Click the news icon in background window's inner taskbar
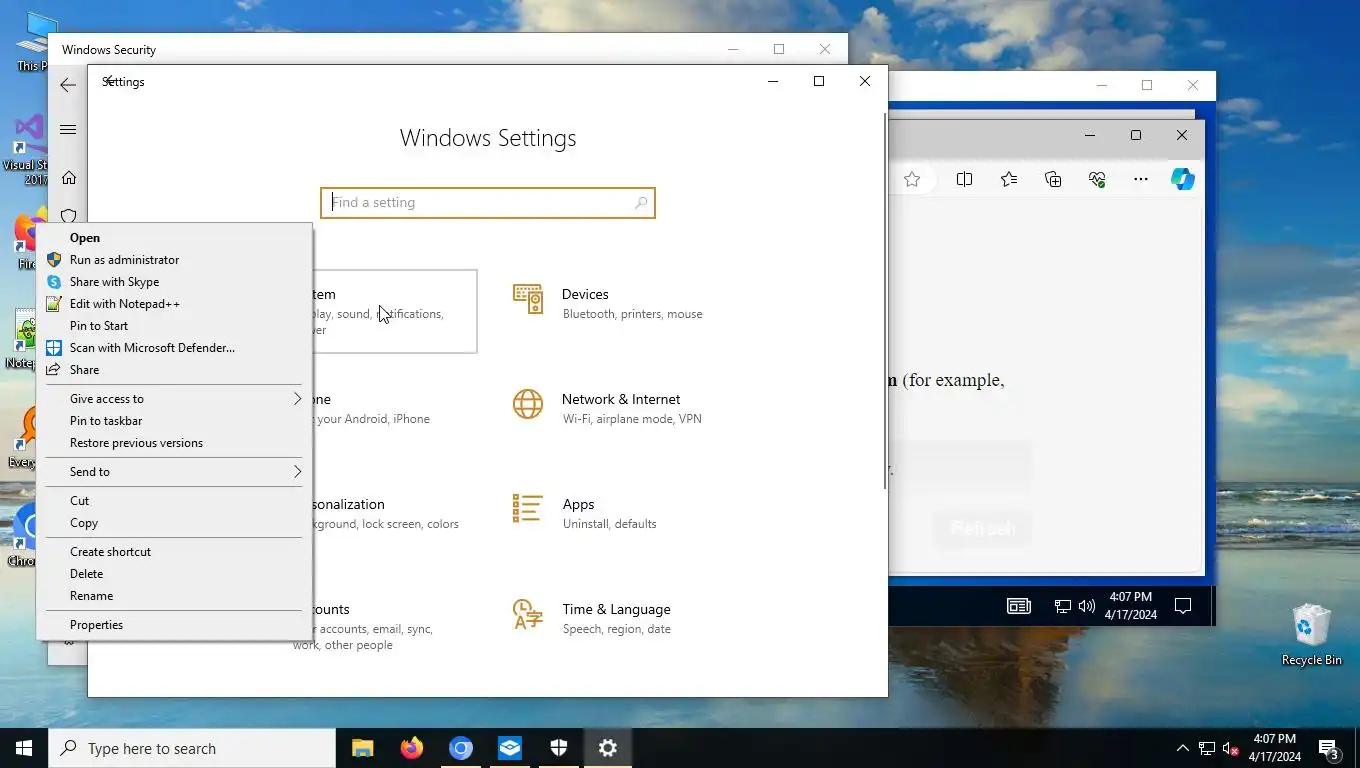Screen dimensions: 1360x768 click(1018, 606)
